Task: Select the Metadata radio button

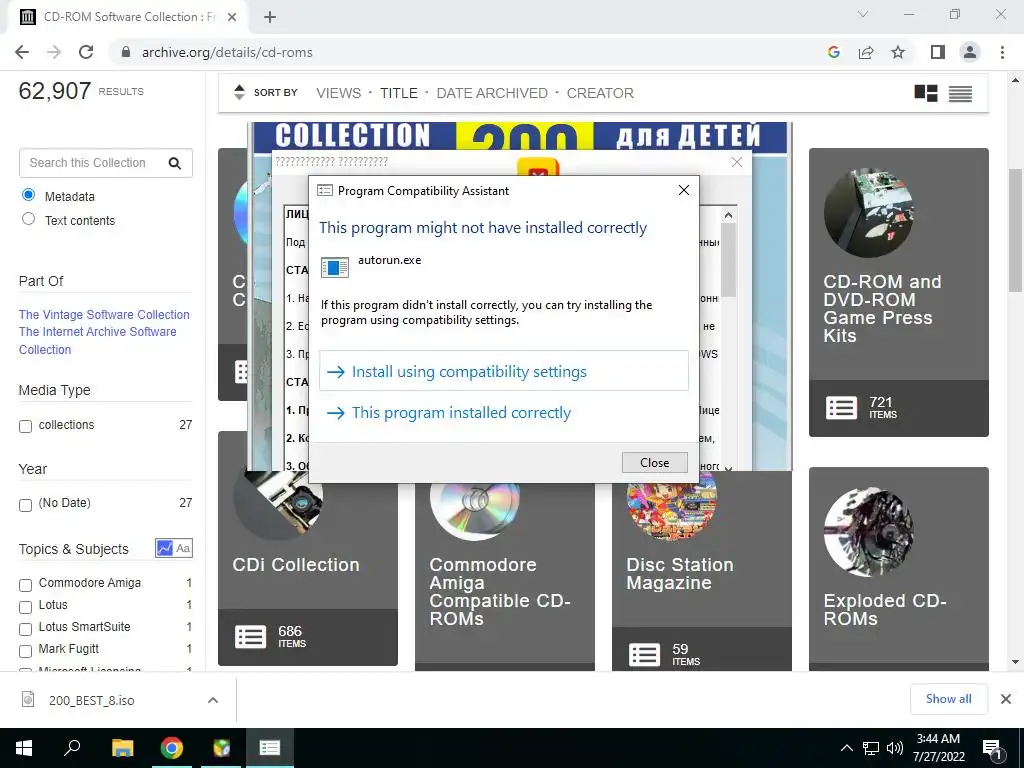Action: point(28,195)
